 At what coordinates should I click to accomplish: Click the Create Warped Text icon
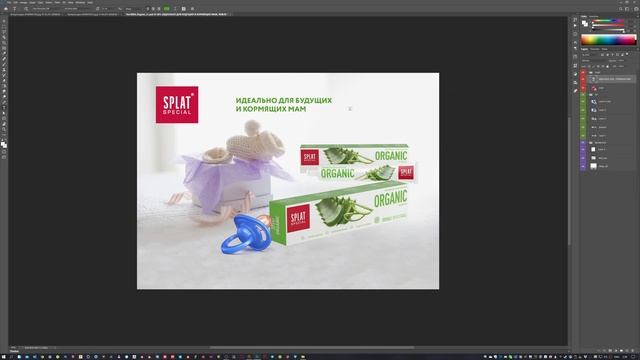click(175, 9)
